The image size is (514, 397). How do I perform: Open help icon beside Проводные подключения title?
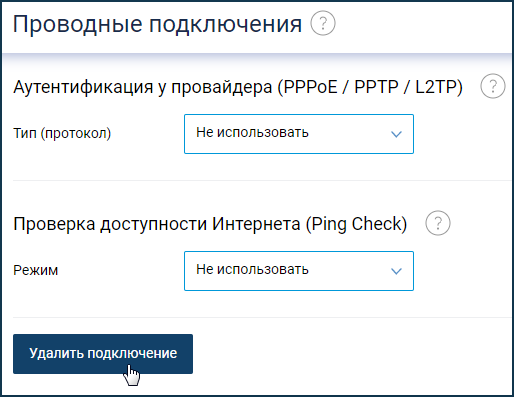click(323, 23)
